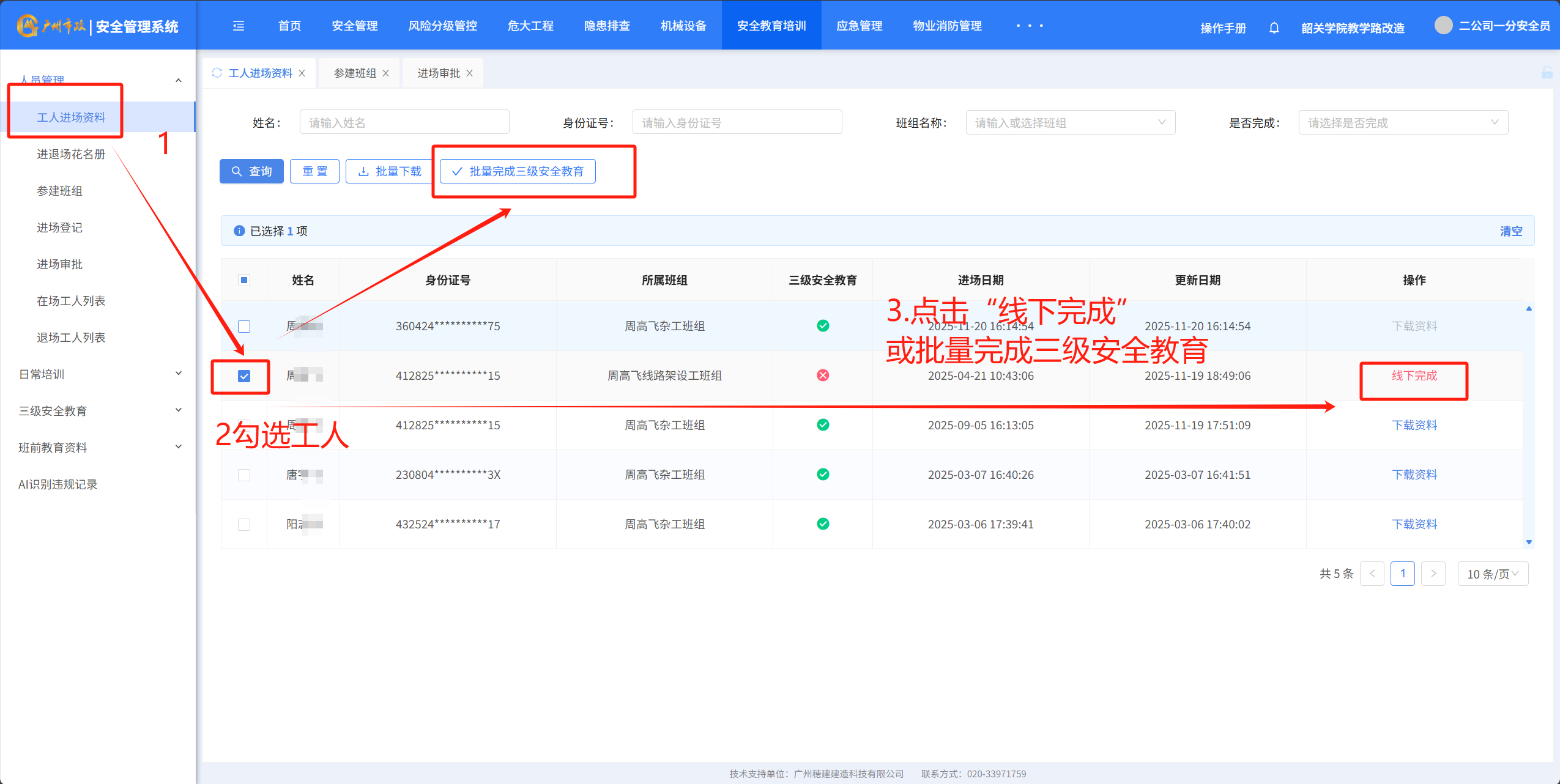Open the 应急管理 top menu
1560x784 pixels.
pyautogui.click(x=859, y=26)
